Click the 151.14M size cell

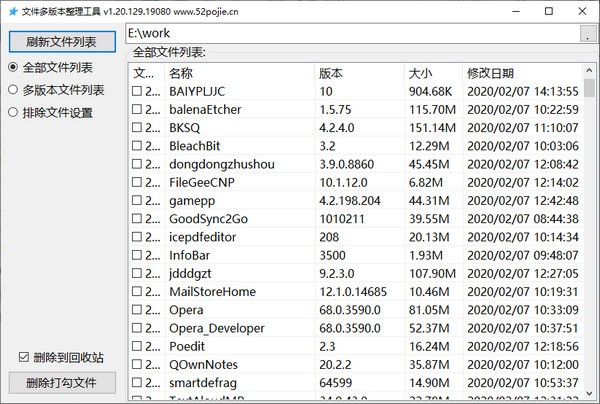(432, 128)
